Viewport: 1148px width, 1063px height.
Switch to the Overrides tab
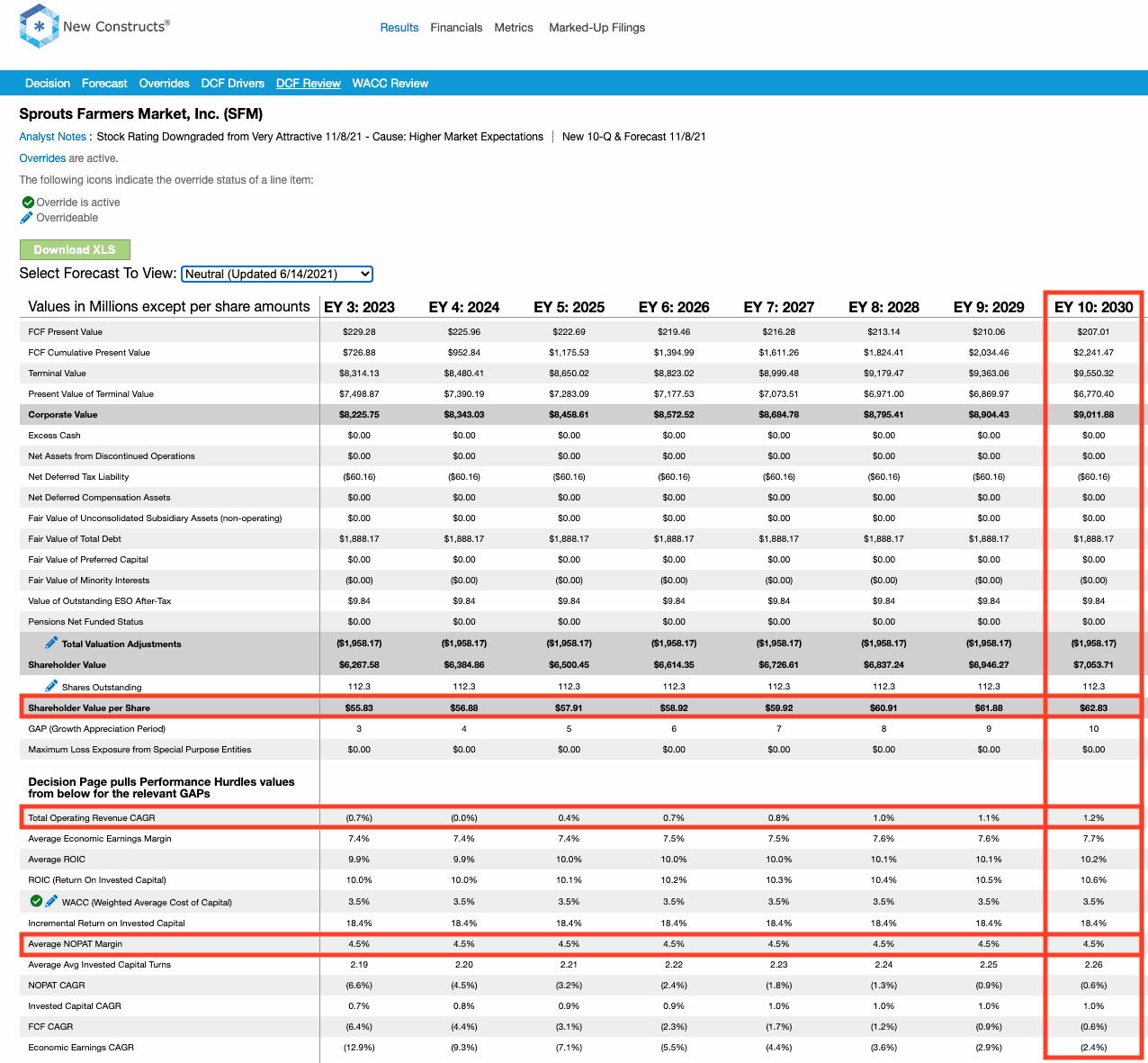pyautogui.click(x=164, y=83)
